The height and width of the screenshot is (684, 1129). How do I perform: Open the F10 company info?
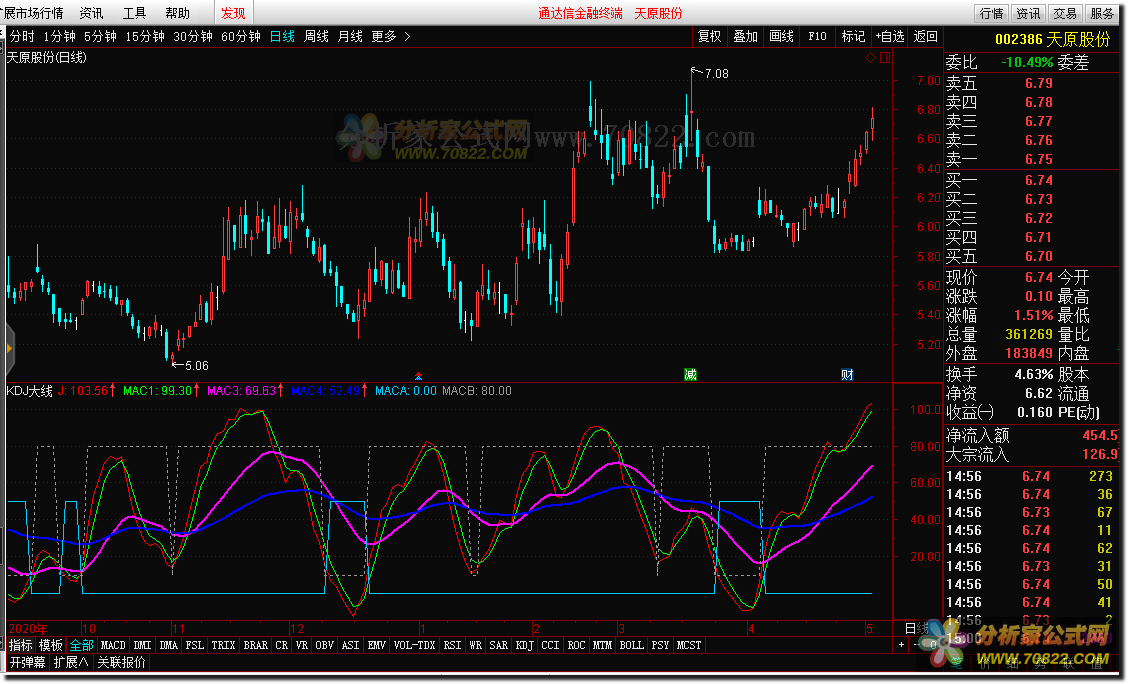pos(817,36)
